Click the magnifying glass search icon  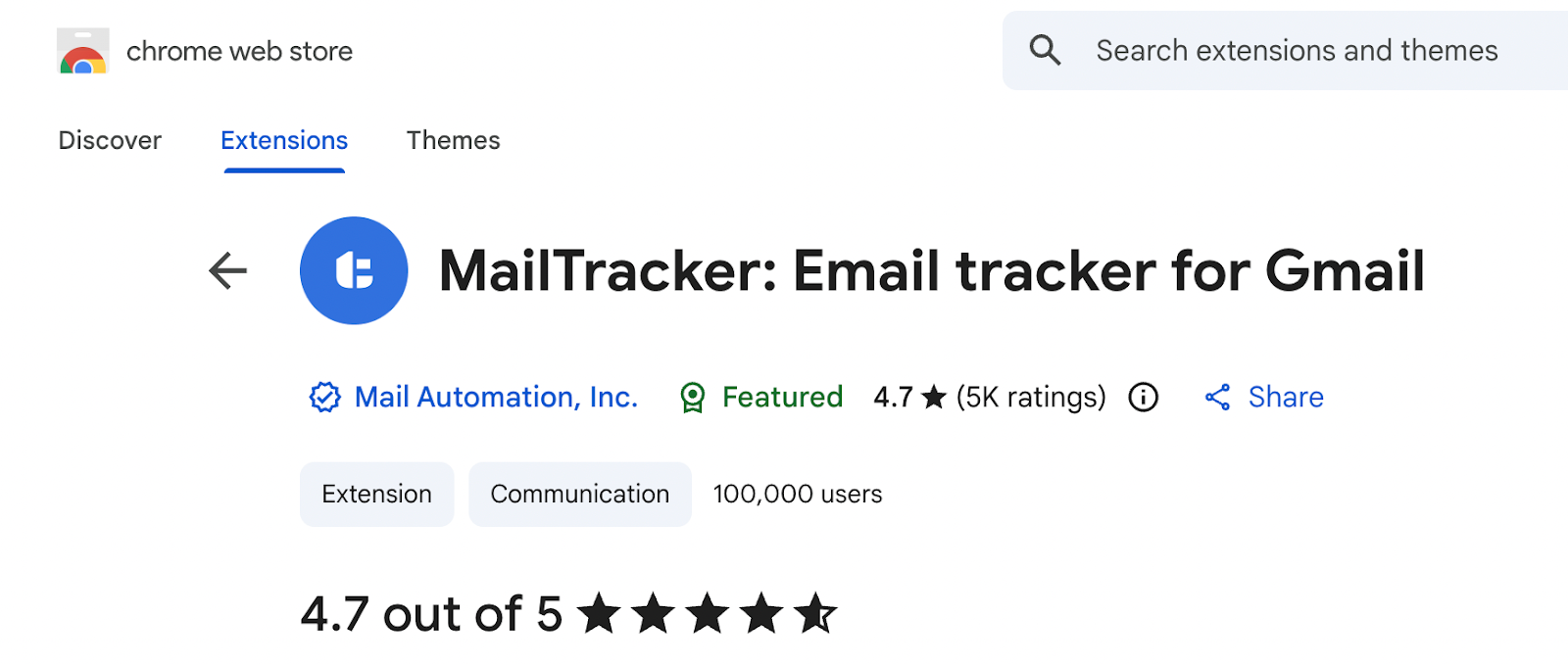click(1045, 50)
